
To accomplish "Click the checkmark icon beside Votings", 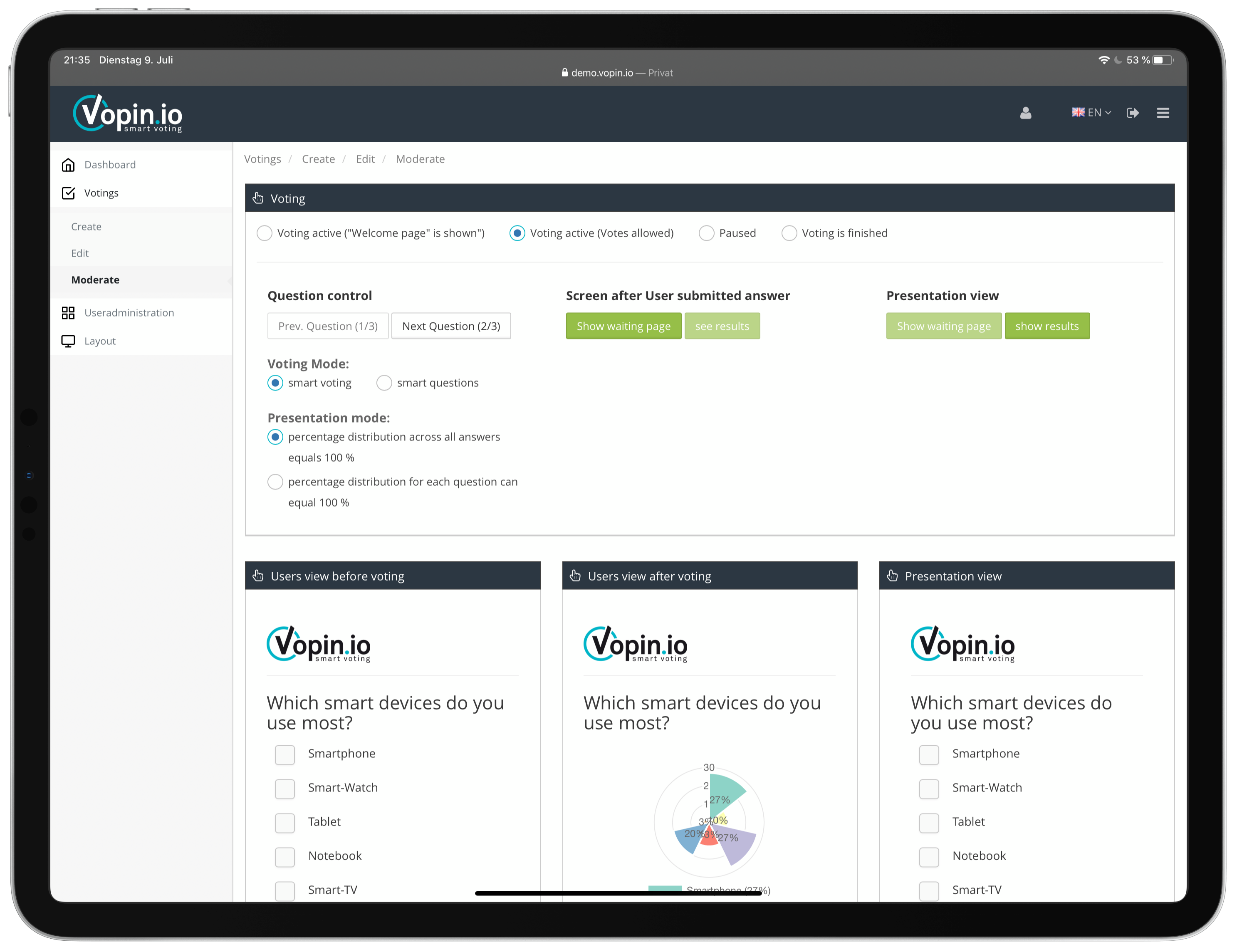I will click(69, 193).
